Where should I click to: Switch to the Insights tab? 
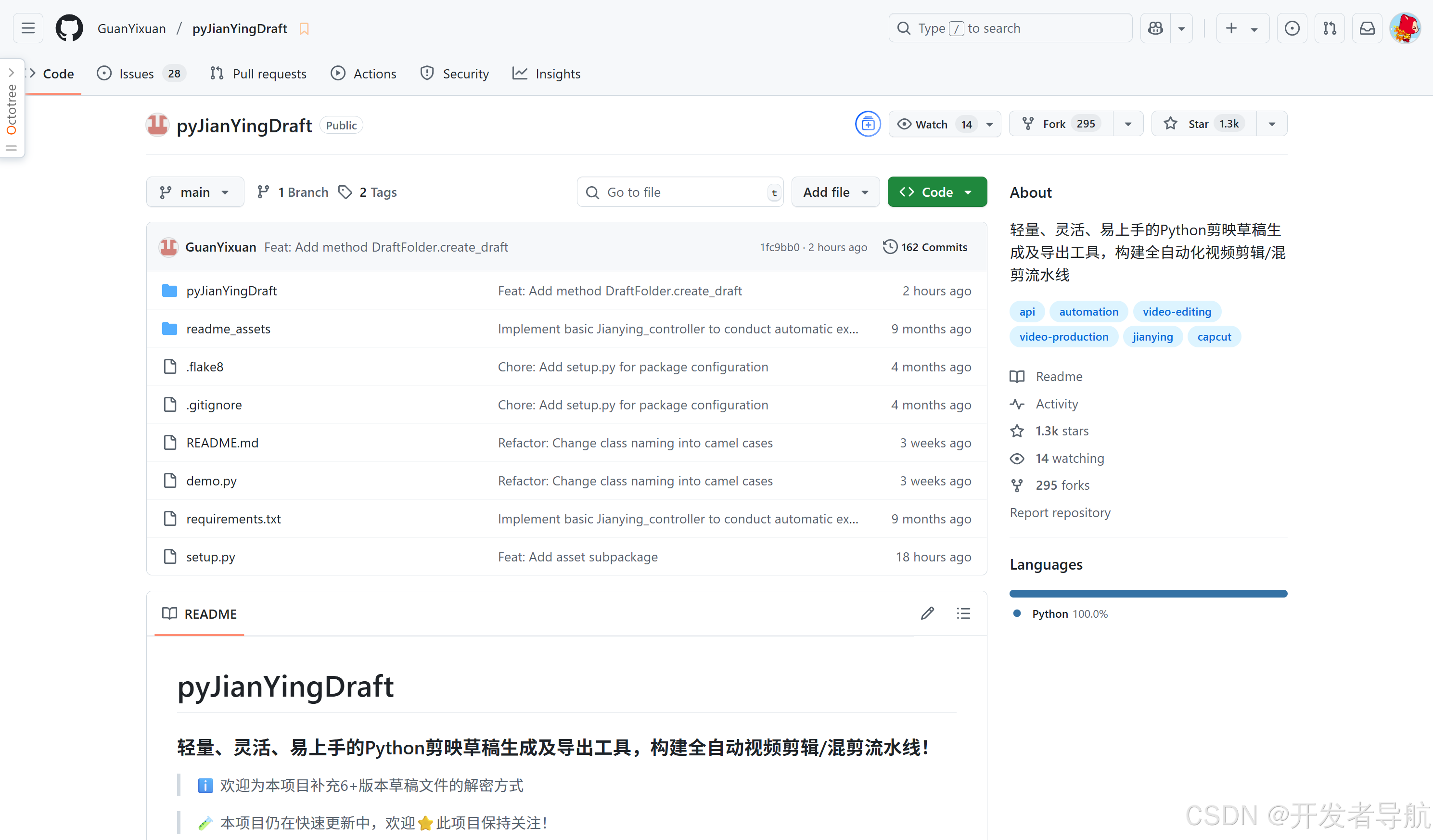tap(547, 74)
